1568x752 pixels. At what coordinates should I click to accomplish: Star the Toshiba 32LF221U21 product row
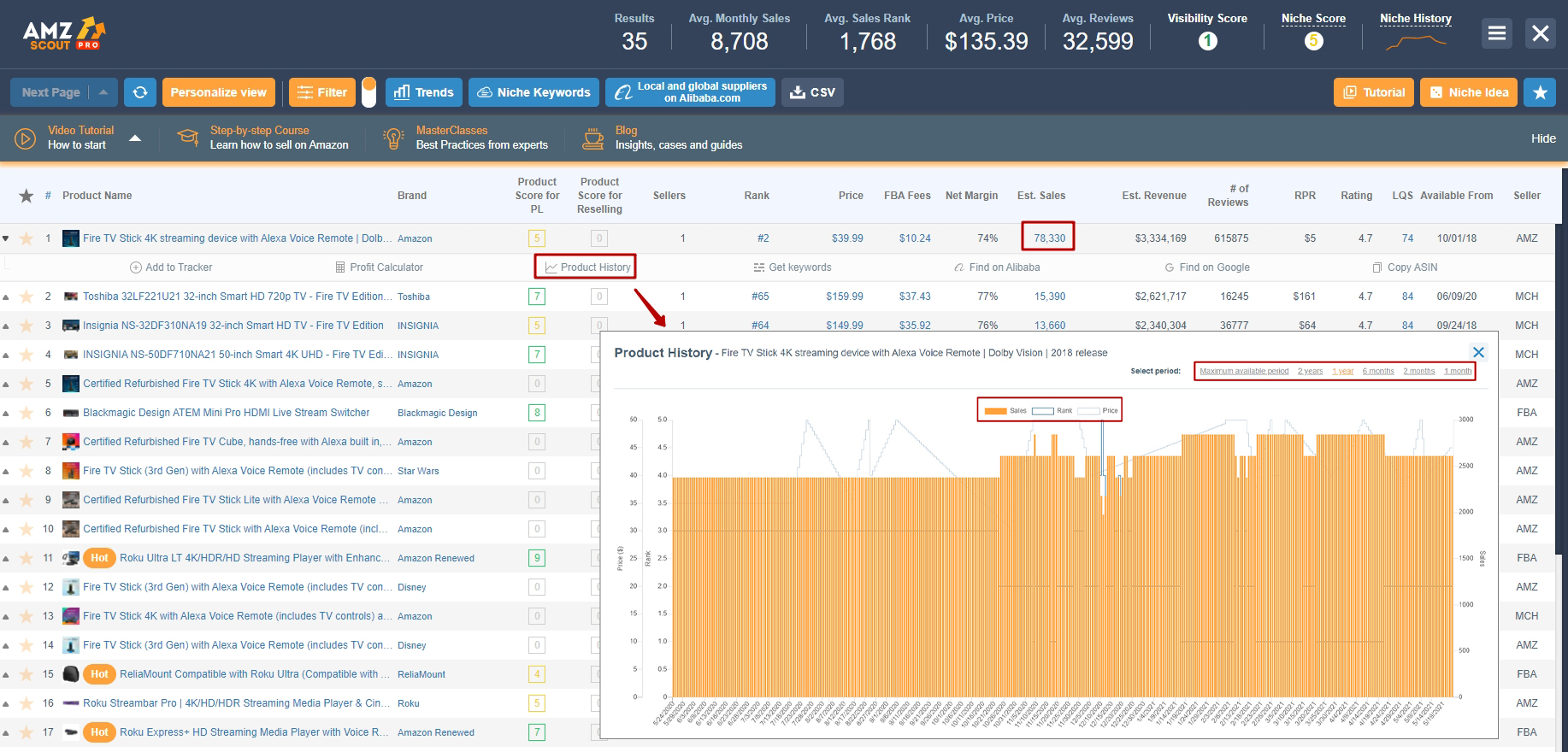coord(27,297)
